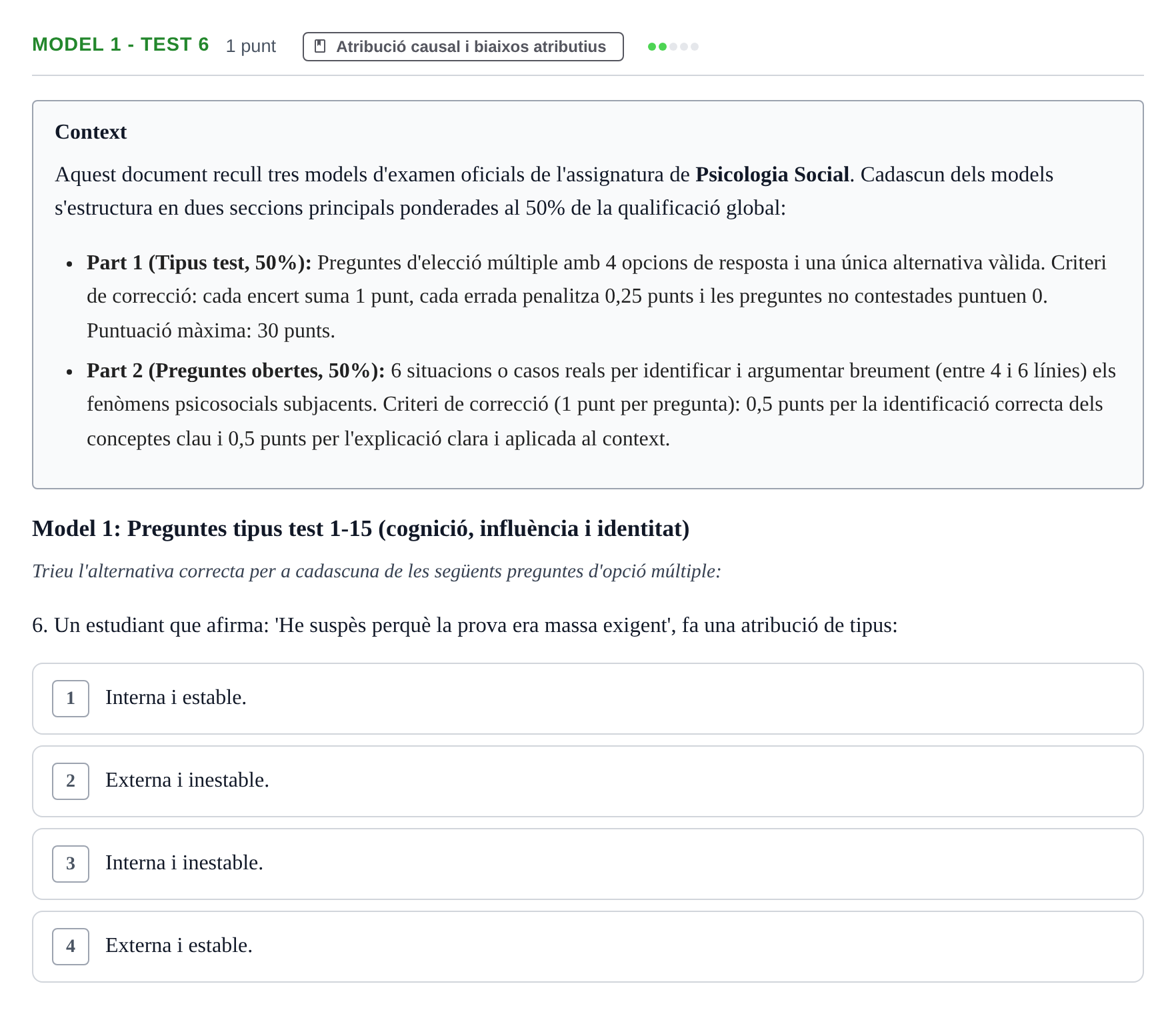Viewport: 1176px width, 1016px height.
Task: Pick answer option 3 'Interna i inestable.'
Action: coord(587,864)
